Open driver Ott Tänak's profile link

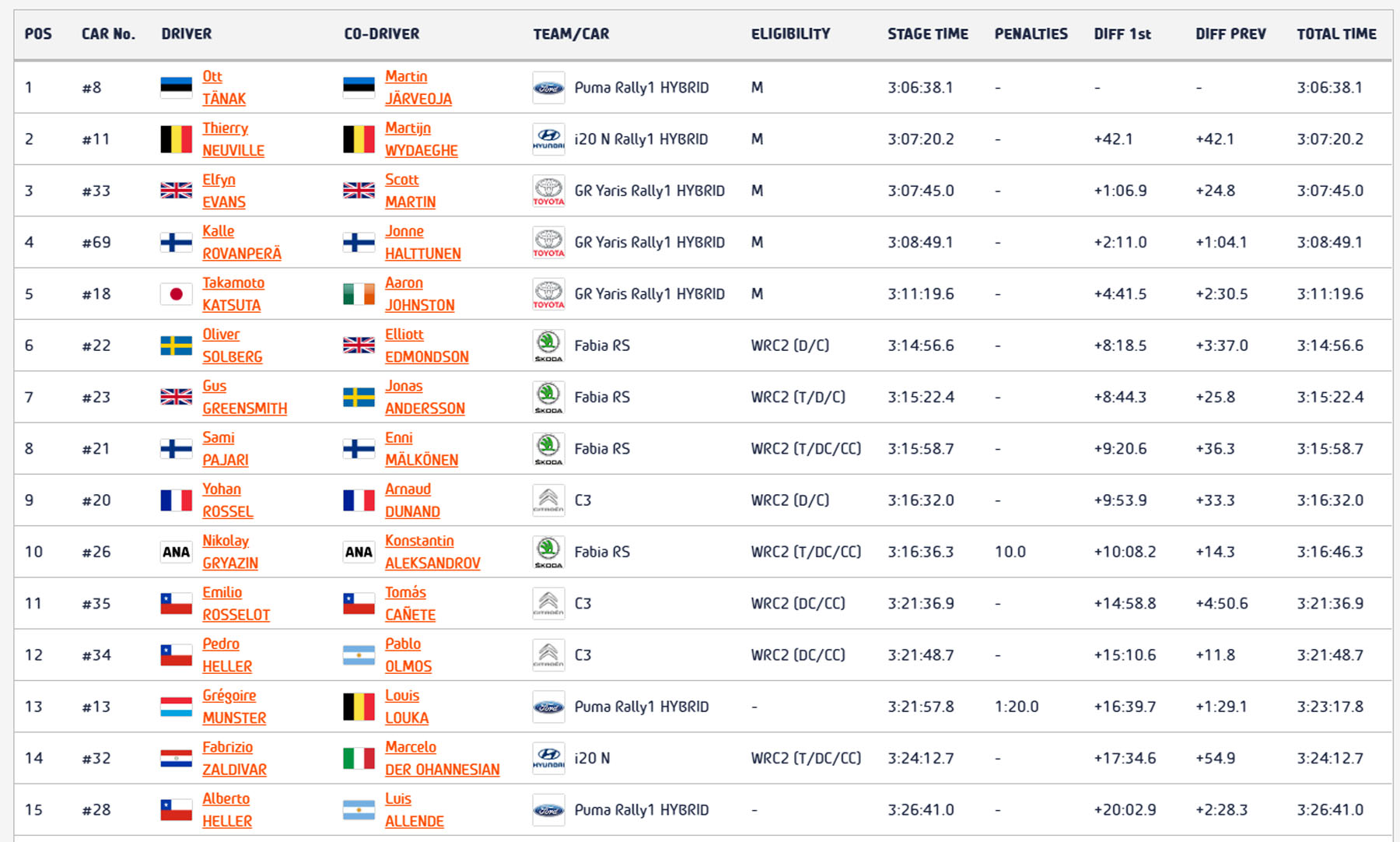click(x=224, y=87)
